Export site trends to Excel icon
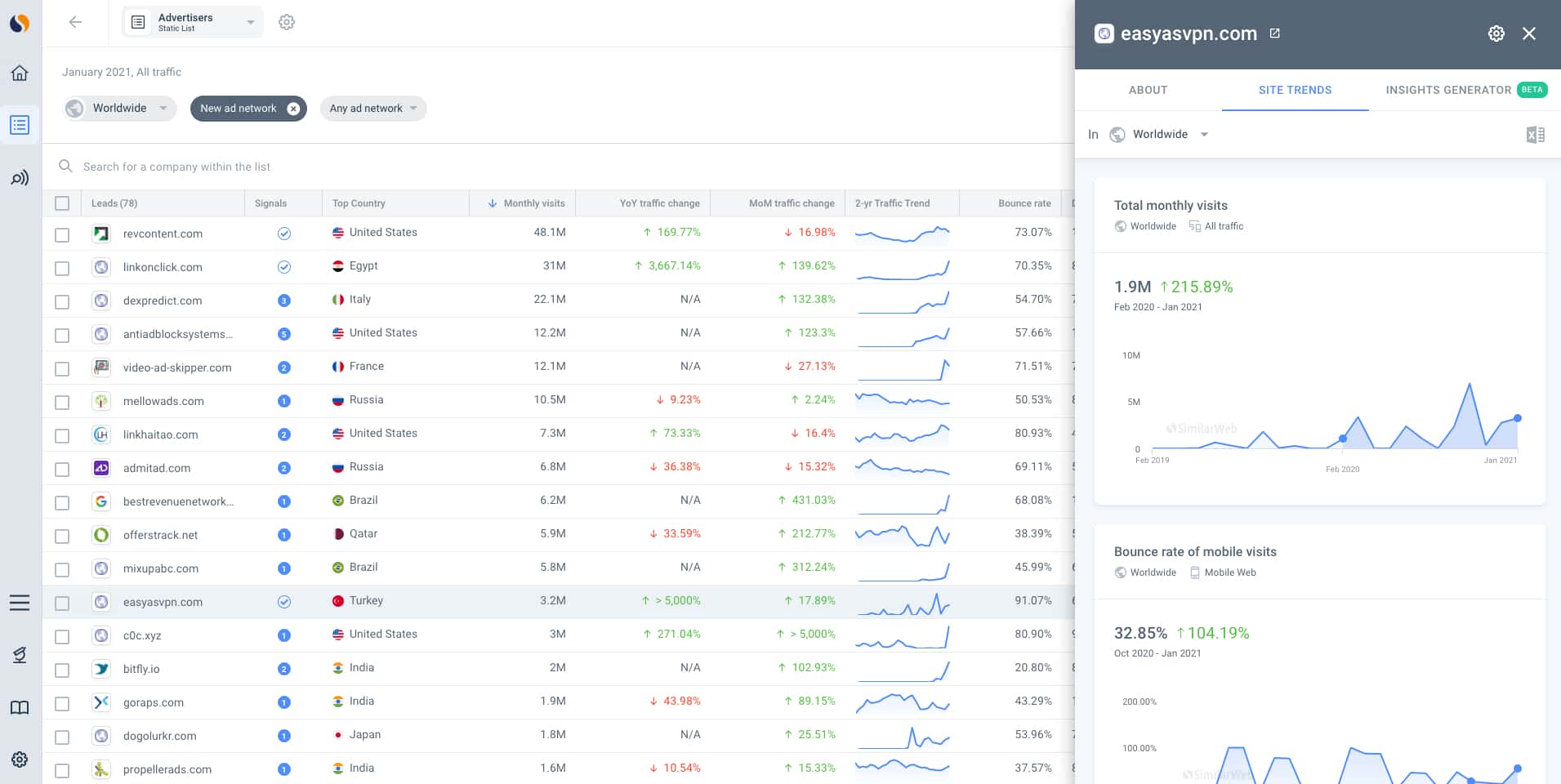 [1535, 135]
